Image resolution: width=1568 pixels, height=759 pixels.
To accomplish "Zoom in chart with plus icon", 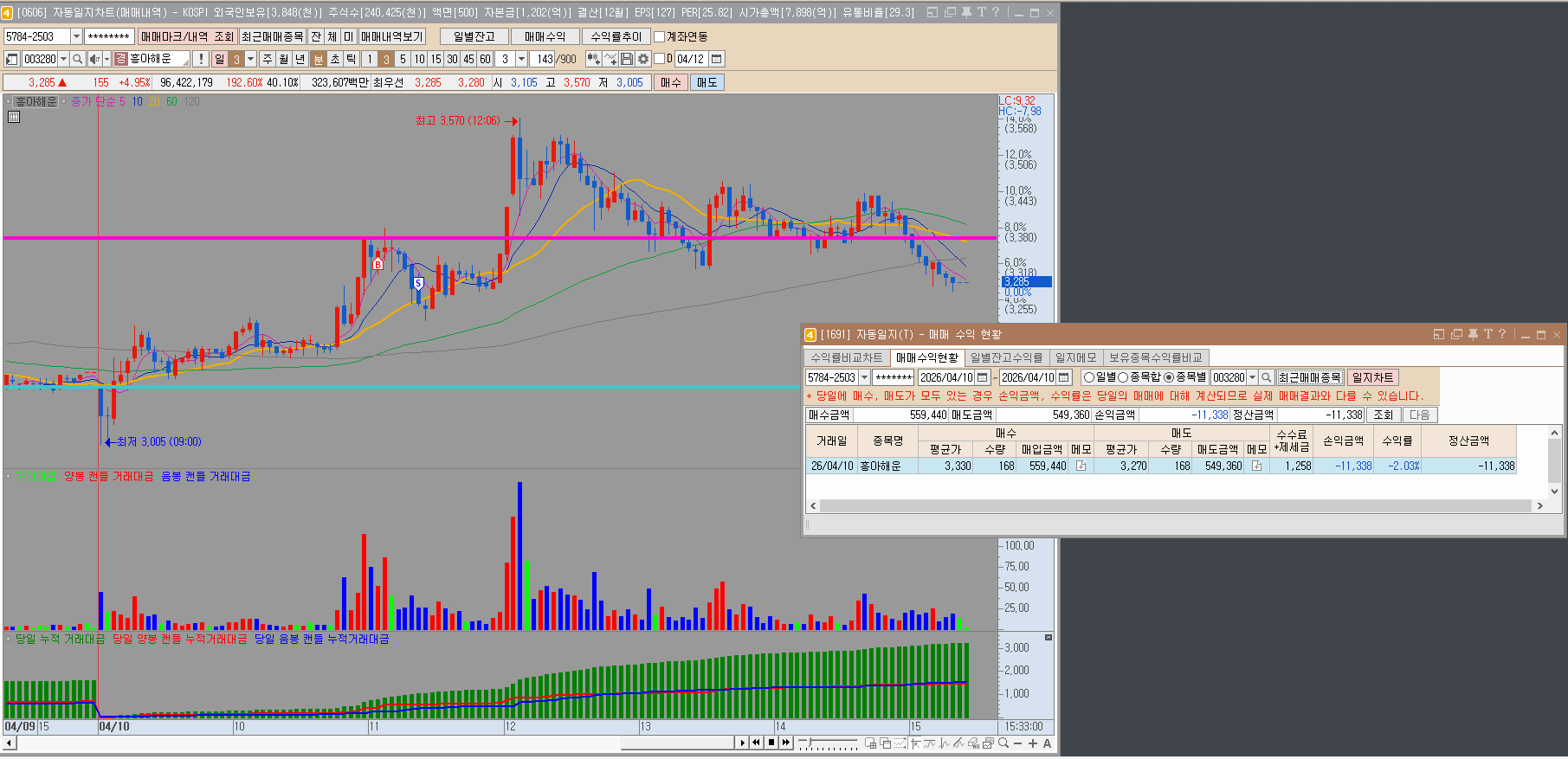I will click(1033, 743).
